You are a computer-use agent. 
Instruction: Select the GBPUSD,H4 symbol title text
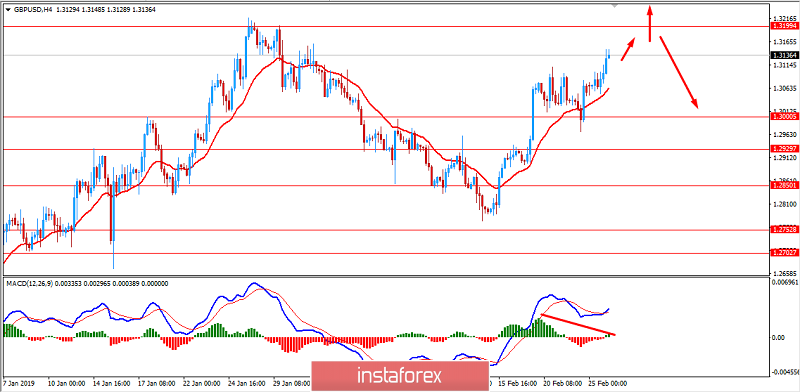click(32, 10)
